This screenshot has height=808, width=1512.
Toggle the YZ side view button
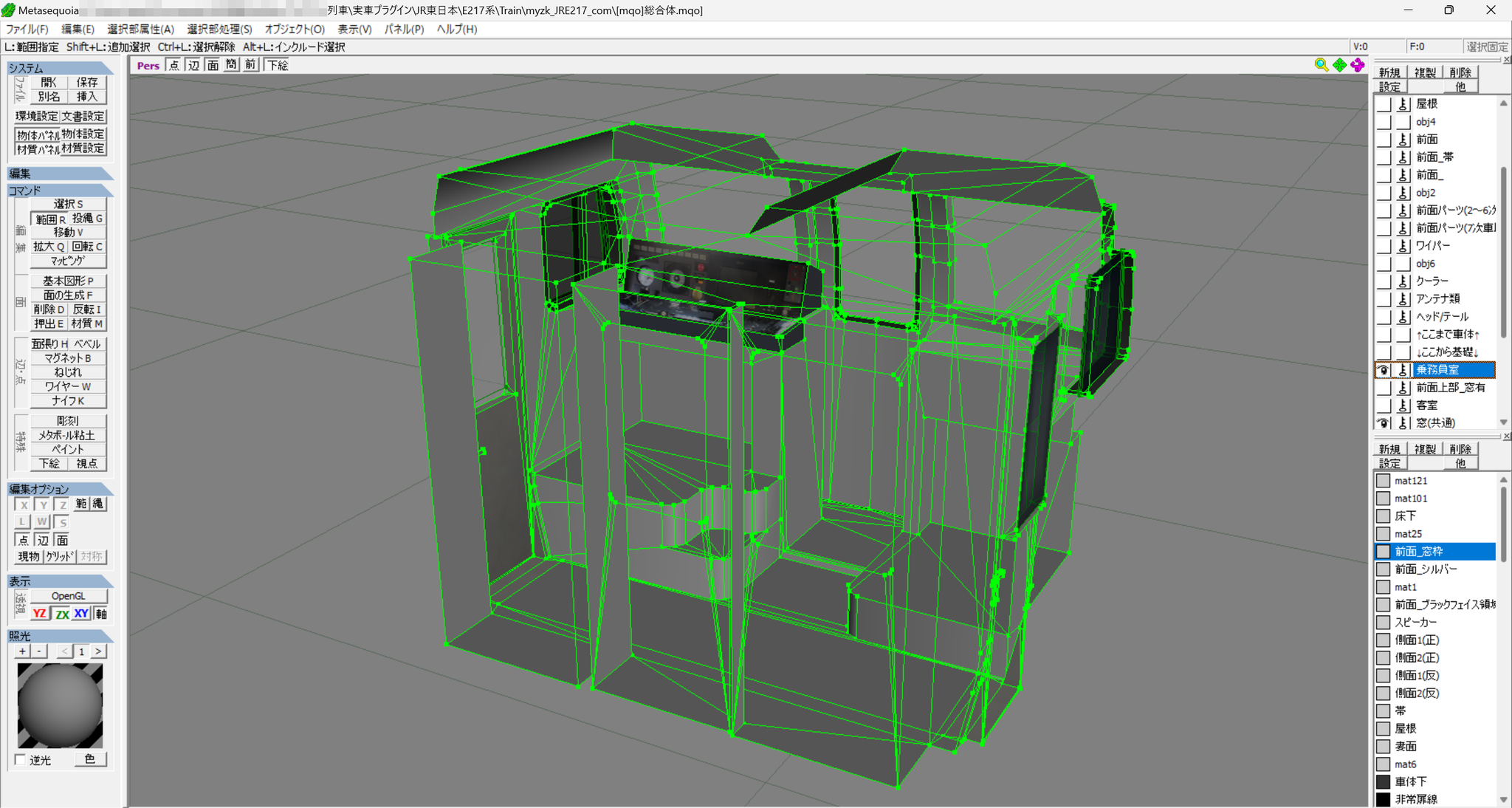(40, 614)
